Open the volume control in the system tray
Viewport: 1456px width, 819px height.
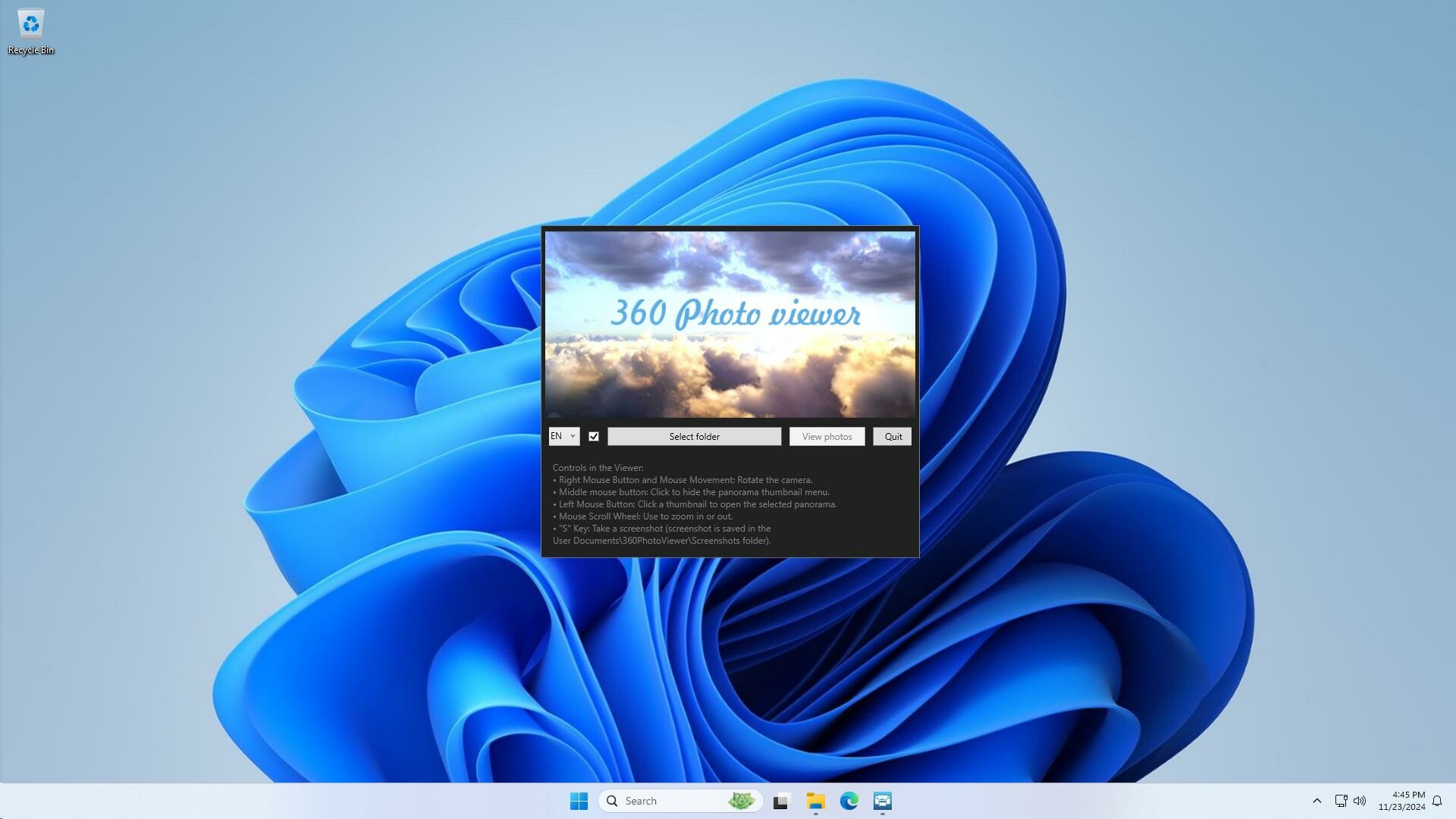1360,801
